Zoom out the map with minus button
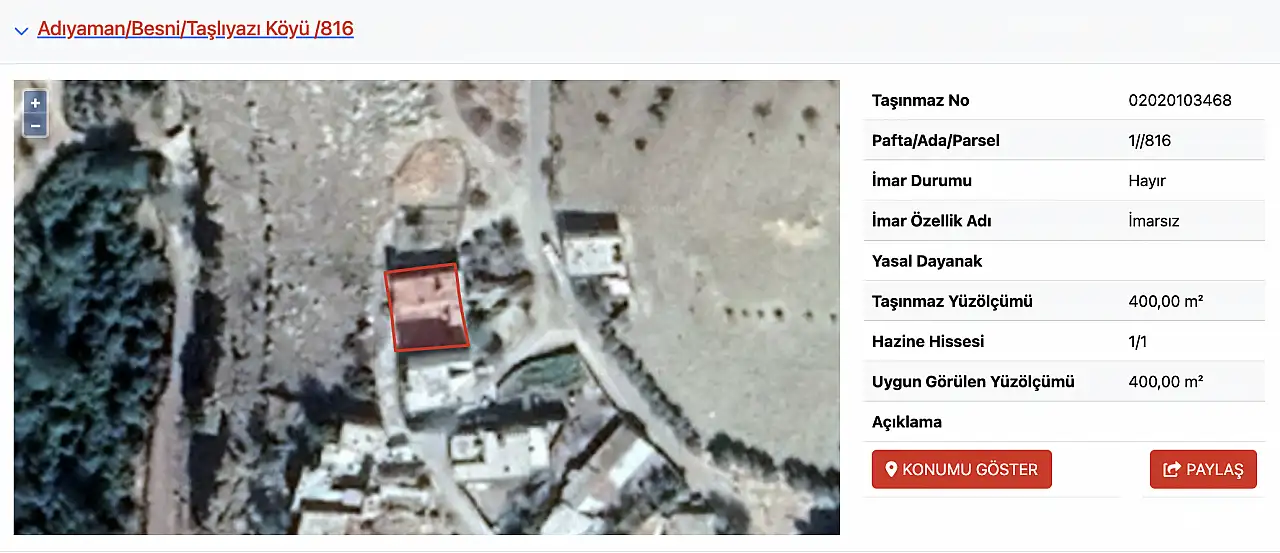 (x=35, y=126)
